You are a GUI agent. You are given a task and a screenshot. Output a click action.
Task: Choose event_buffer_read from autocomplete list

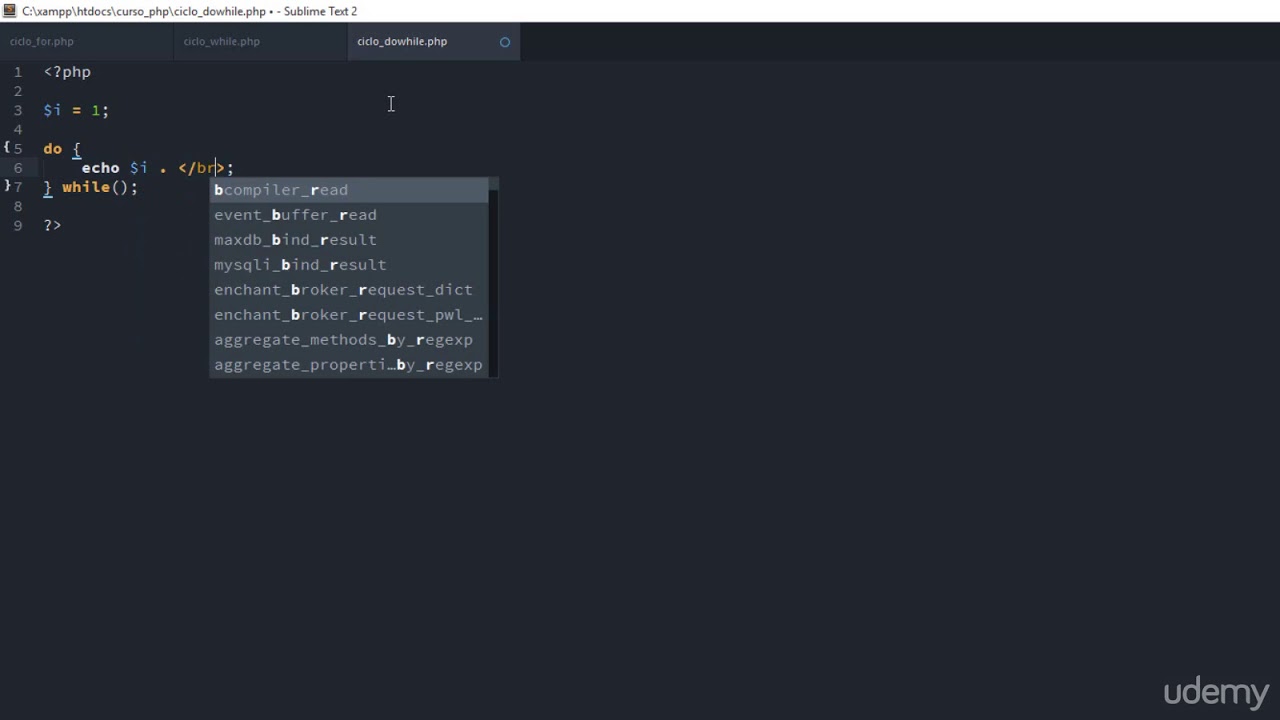pyautogui.click(x=349, y=215)
